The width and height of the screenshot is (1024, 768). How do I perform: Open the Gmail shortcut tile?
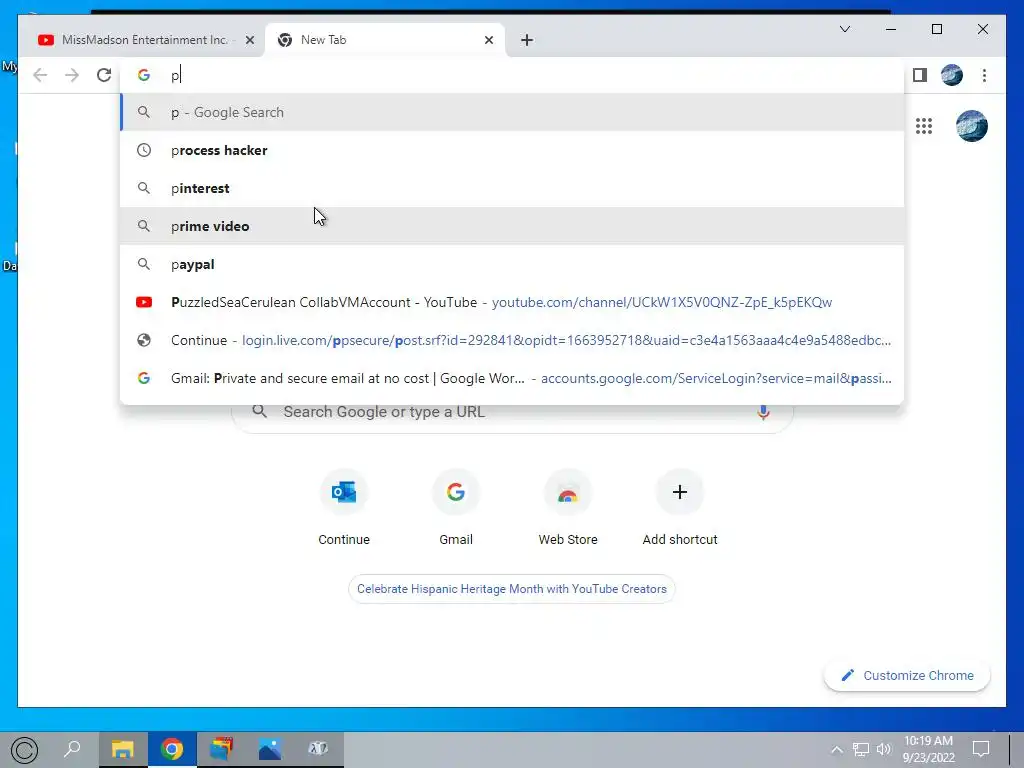coord(456,509)
